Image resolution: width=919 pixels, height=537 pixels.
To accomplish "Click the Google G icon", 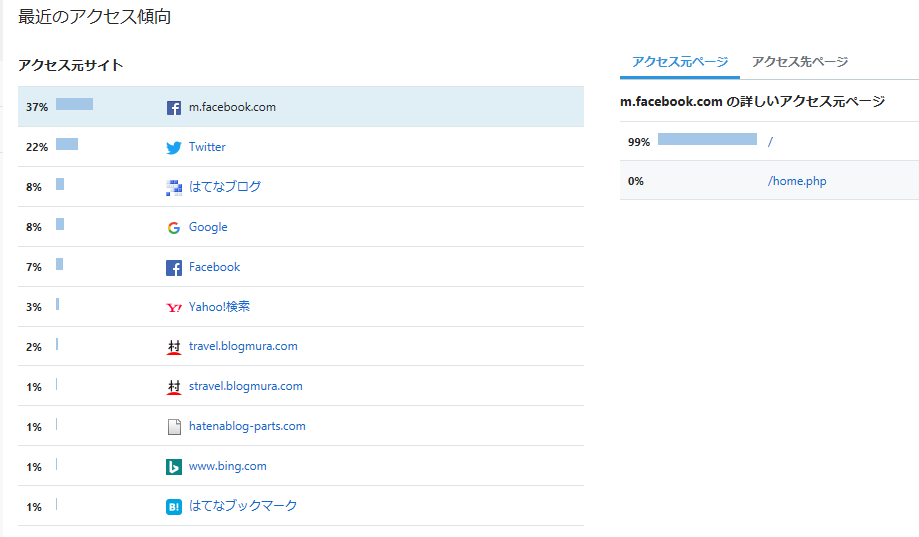I will (x=173, y=227).
